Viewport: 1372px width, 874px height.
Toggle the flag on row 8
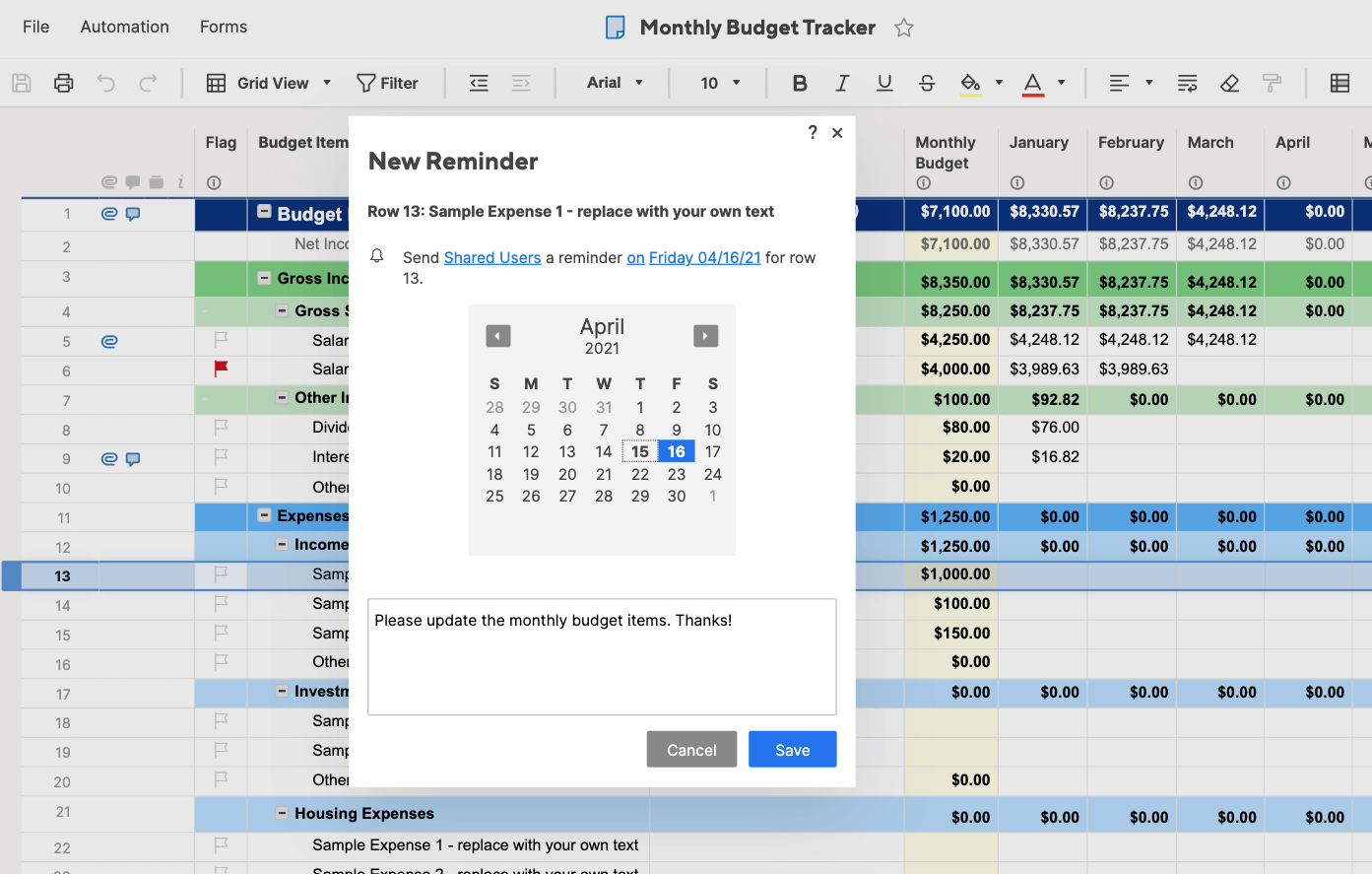tap(221, 428)
